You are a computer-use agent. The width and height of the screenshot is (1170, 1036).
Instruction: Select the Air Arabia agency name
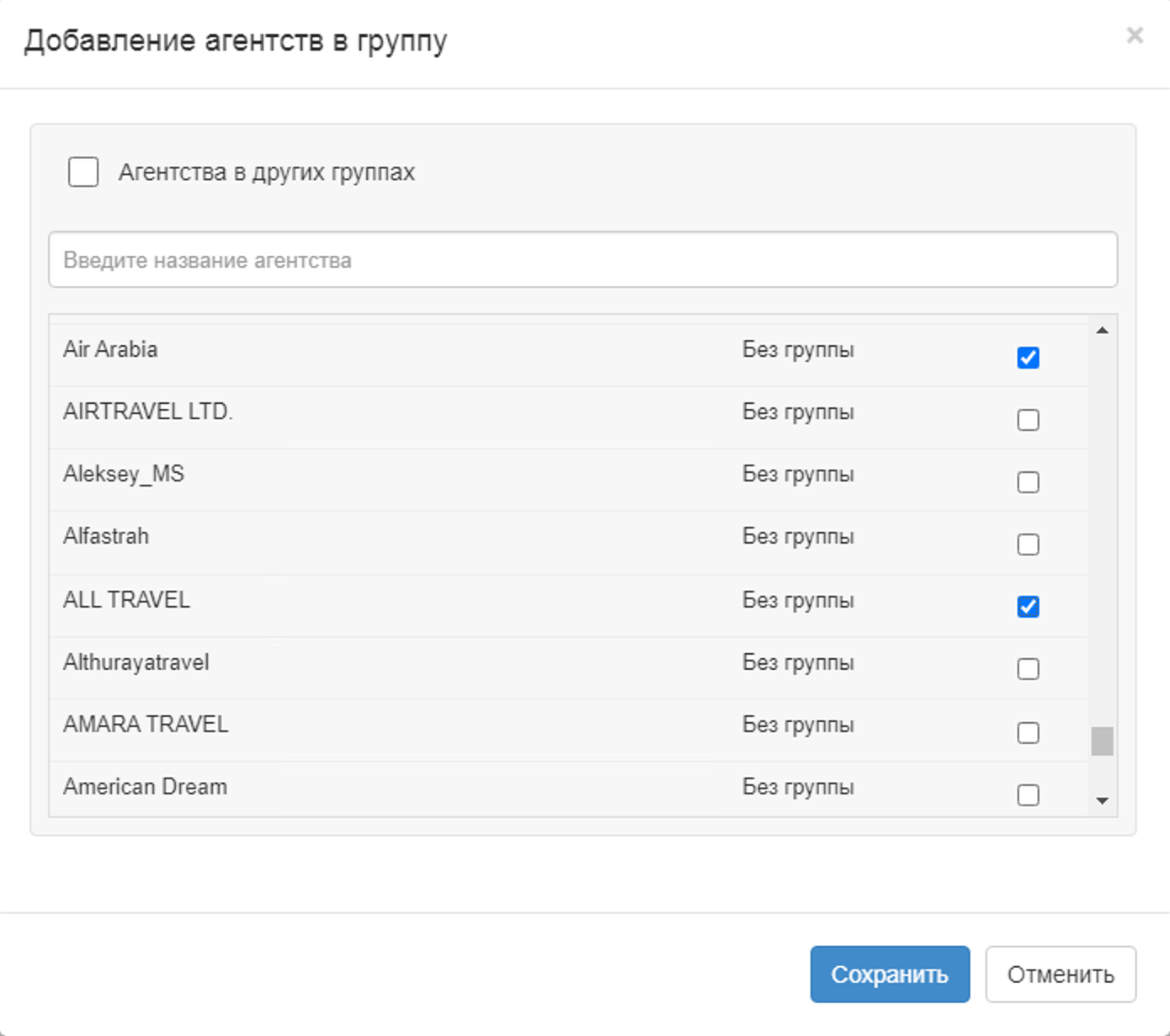coord(110,349)
